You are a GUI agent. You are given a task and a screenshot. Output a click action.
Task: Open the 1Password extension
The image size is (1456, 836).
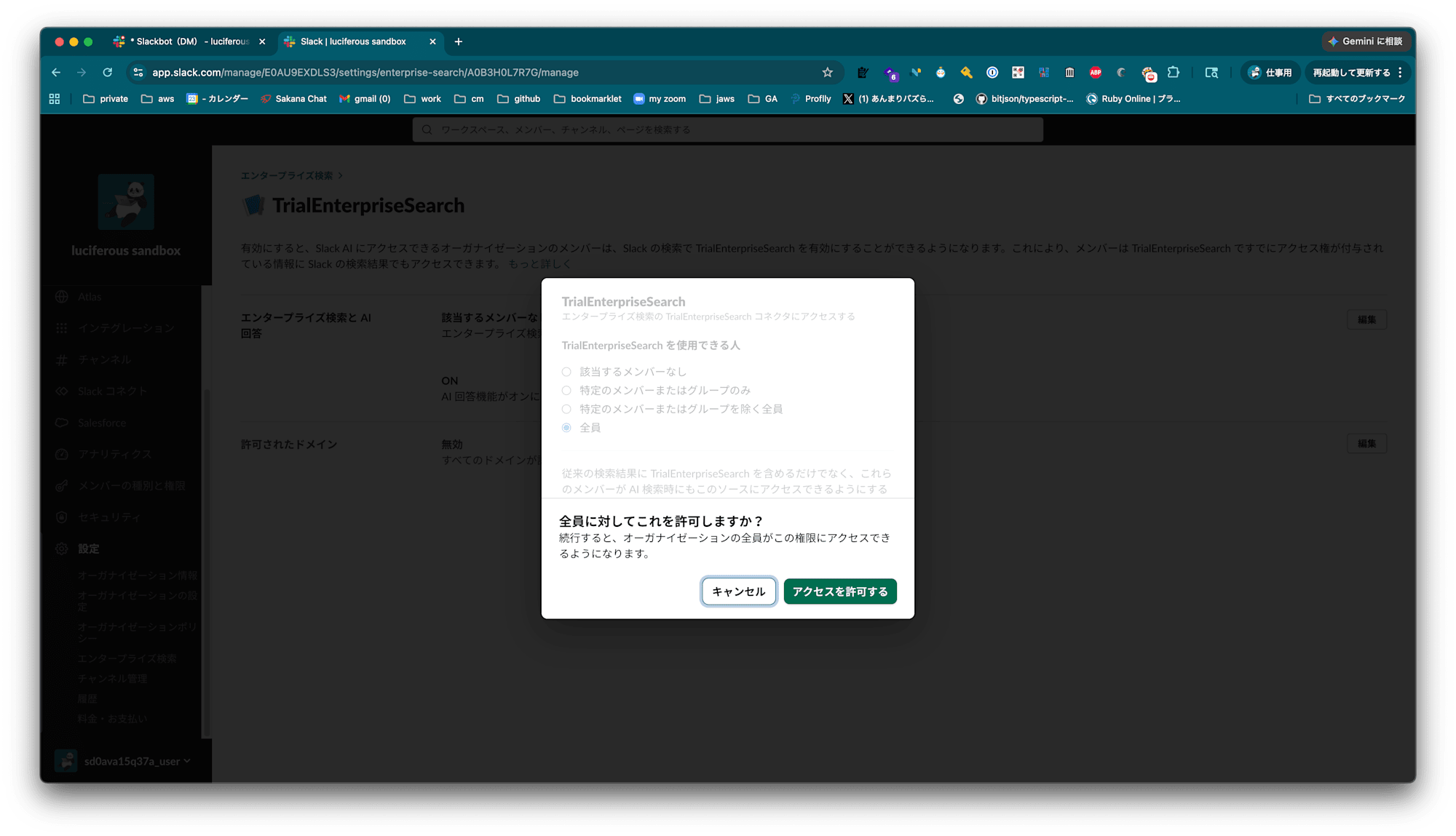[x=992, y=72]
